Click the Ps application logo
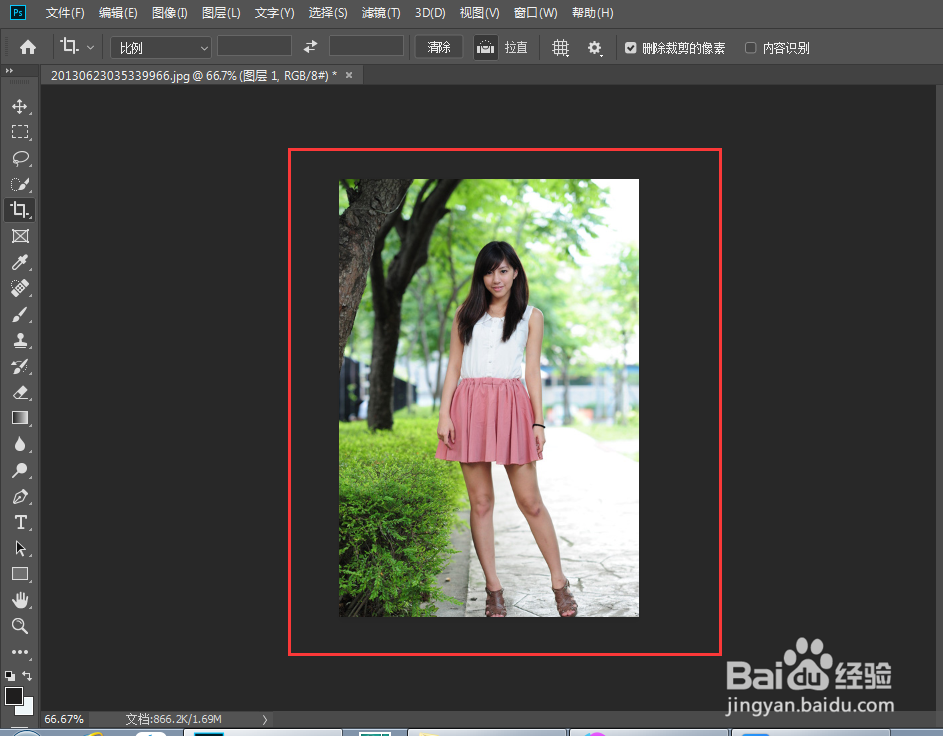The image size is (945, 738). (x=18, y=12)
